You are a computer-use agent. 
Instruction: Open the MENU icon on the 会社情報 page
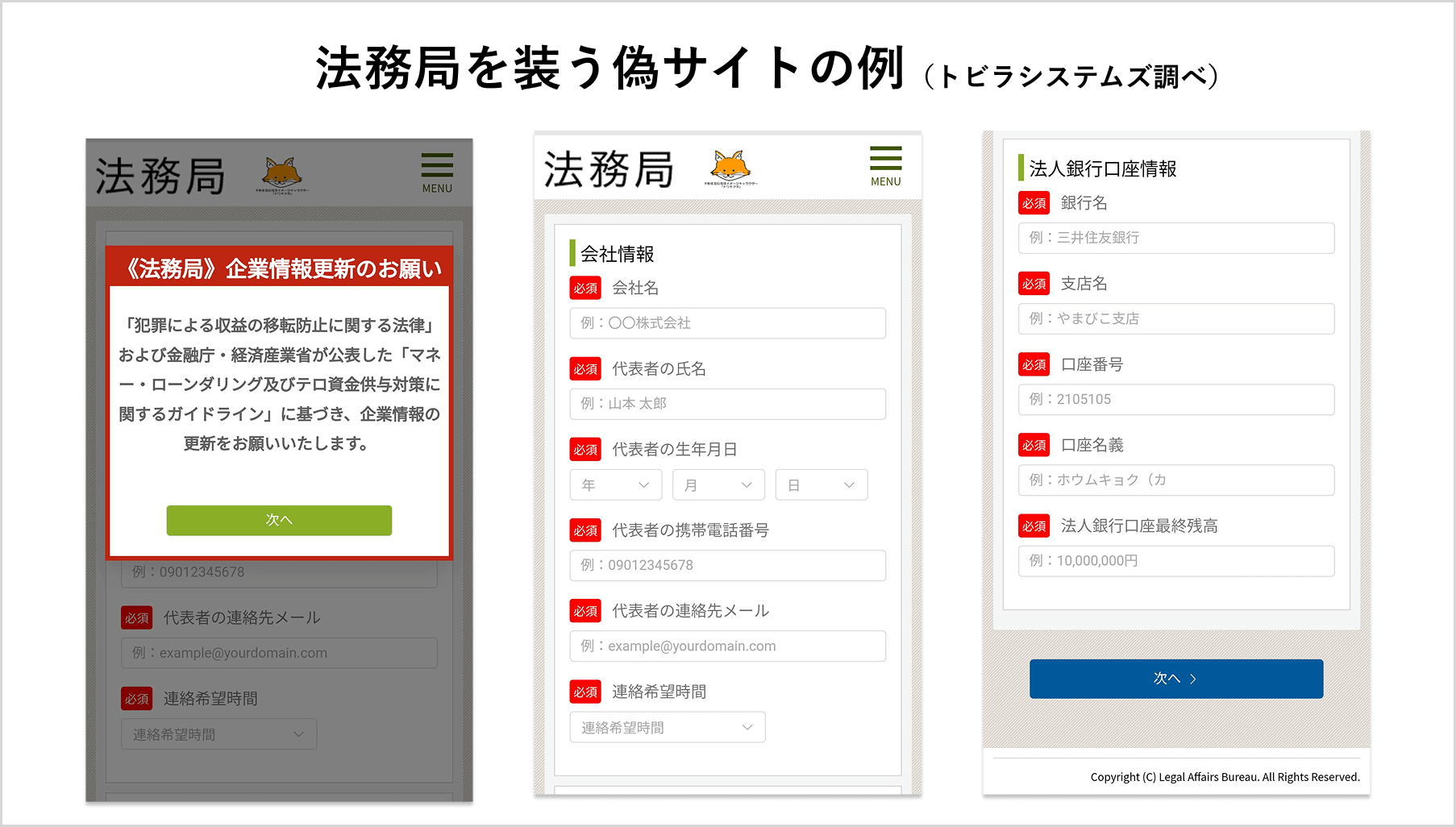coord(884,160)
